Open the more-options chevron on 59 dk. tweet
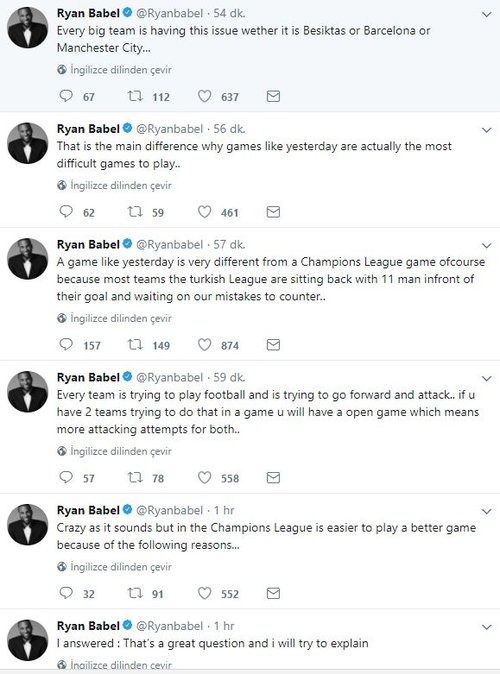Image resolution: width=500 pixels, height=674 pixels. tap(487, 378)
